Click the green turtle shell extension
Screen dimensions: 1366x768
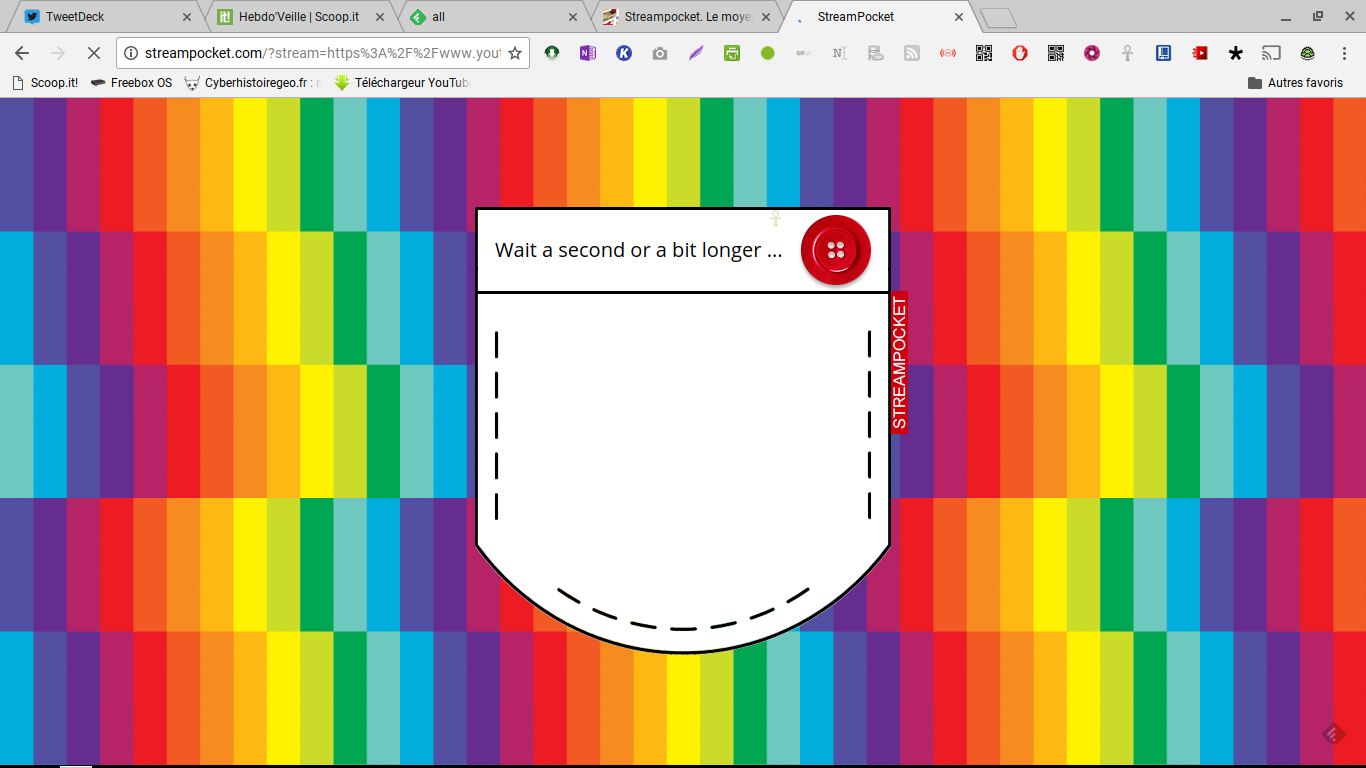(x=1308, y=53)
